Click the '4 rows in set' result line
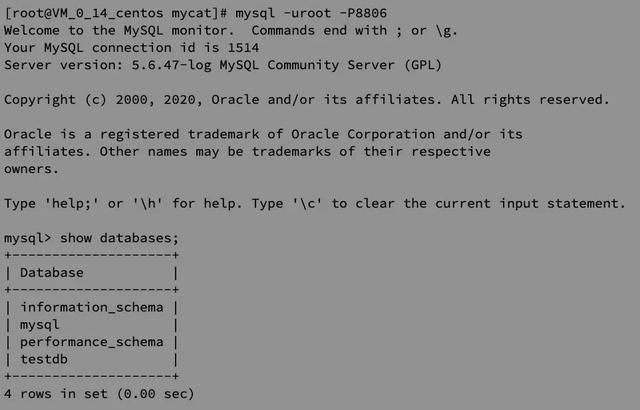 [99, 394]
